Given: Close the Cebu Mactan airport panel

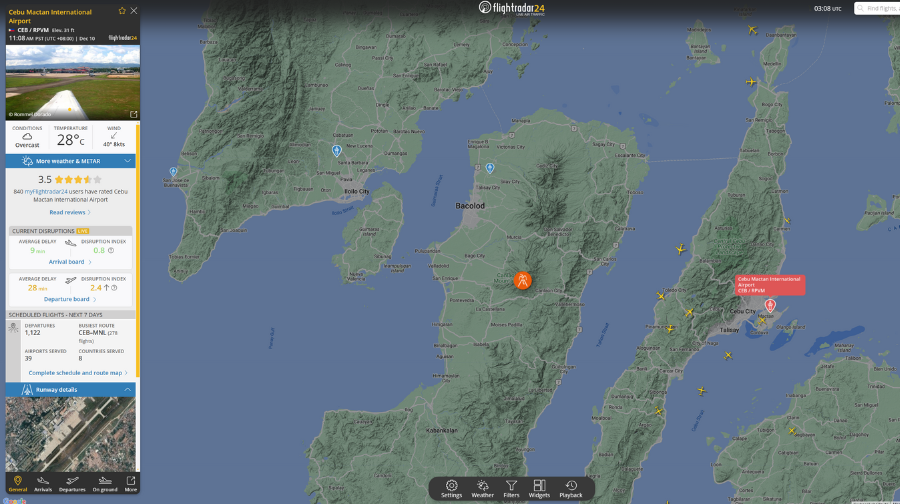Looking at the screenshot, I should tap(134, 11).
